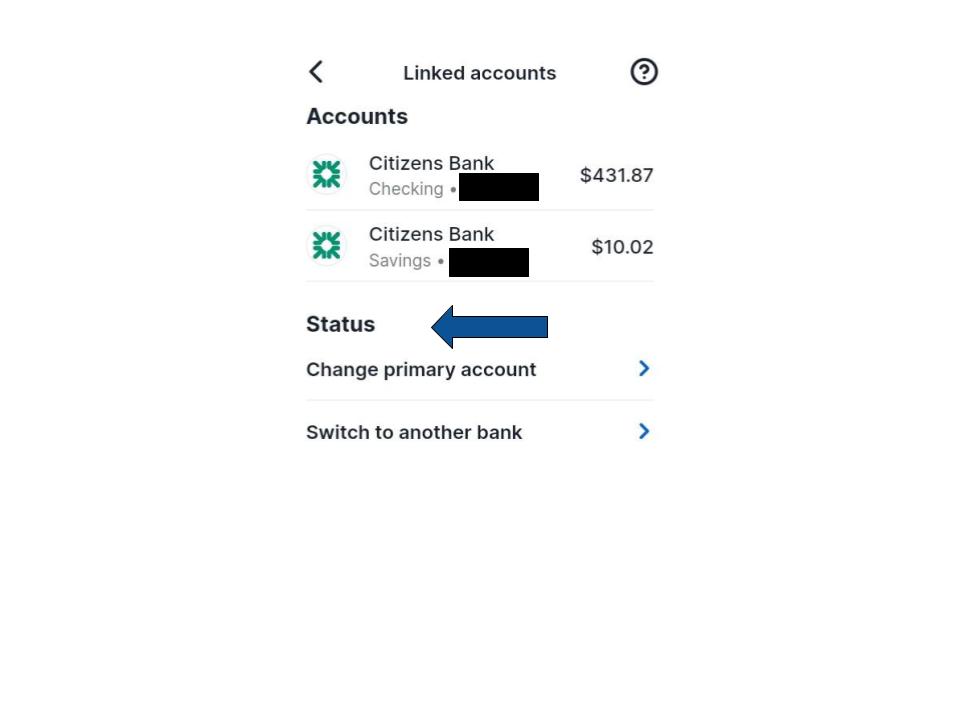
Task: Select the Citizens Bank Checking account name
Action: [431, 163]
